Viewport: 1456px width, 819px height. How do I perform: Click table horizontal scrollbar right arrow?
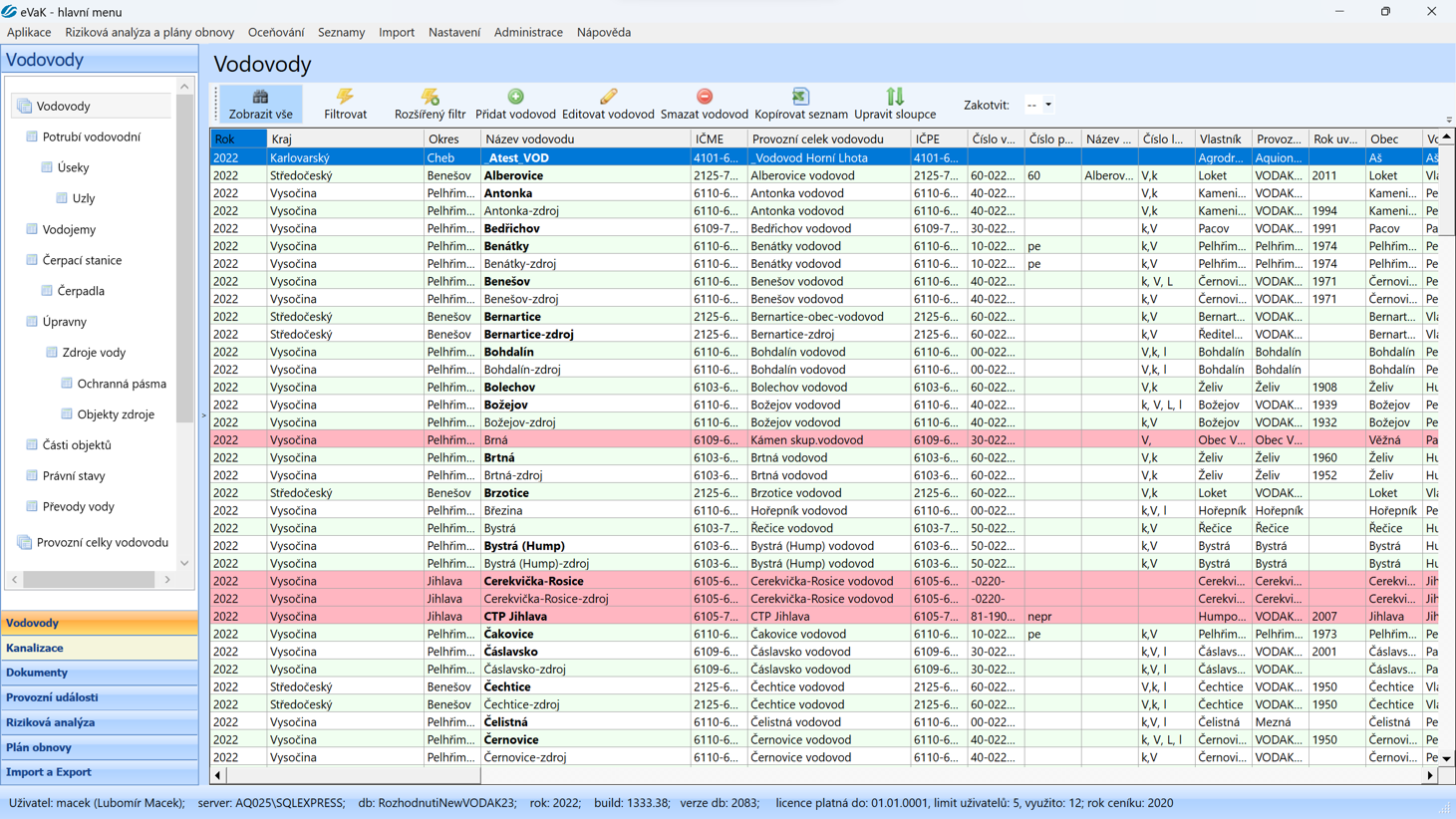[1430, 775]
